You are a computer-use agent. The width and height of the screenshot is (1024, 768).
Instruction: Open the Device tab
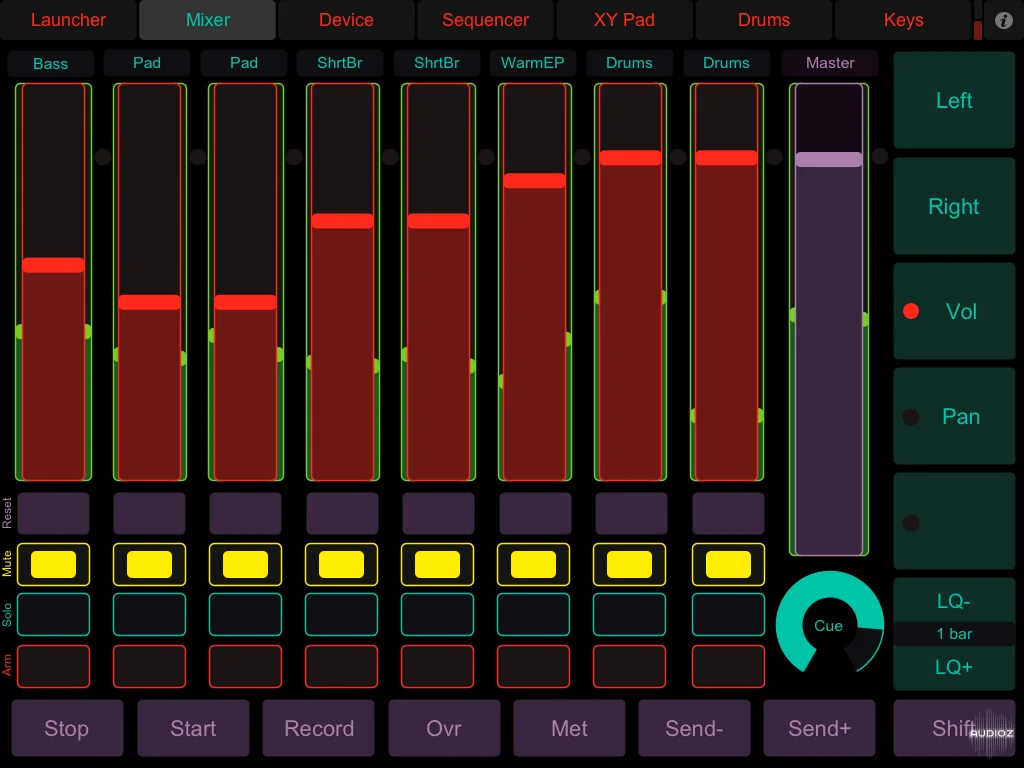click(346, 20)
